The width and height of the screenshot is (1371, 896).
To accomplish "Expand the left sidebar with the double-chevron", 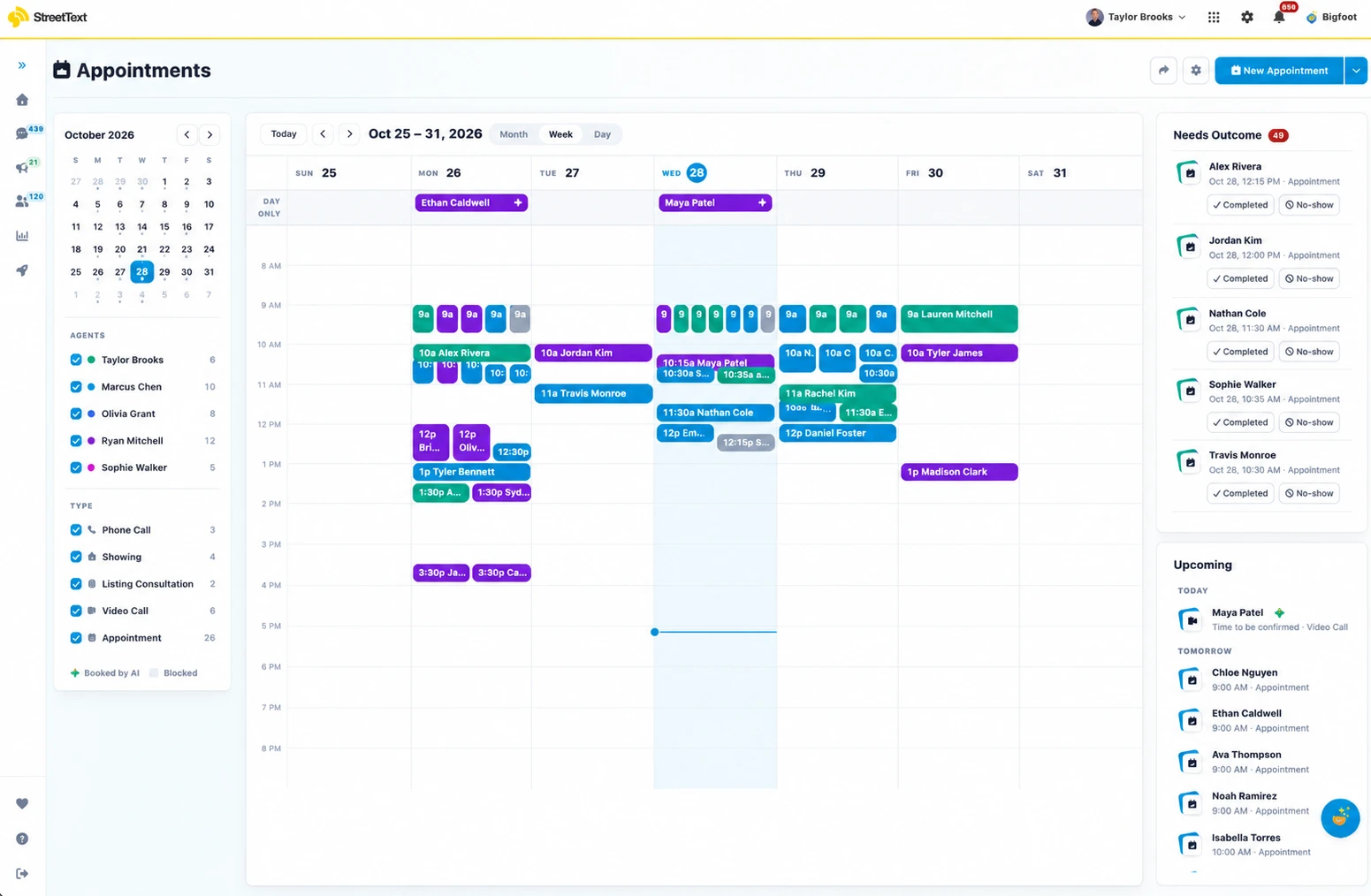I will [22, 65].
